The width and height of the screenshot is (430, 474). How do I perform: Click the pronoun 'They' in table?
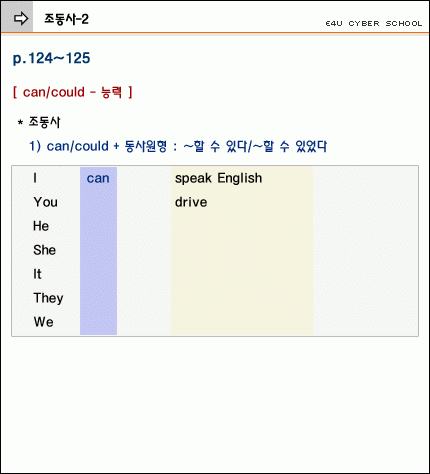pyautogui.click(x=49, y=298)
